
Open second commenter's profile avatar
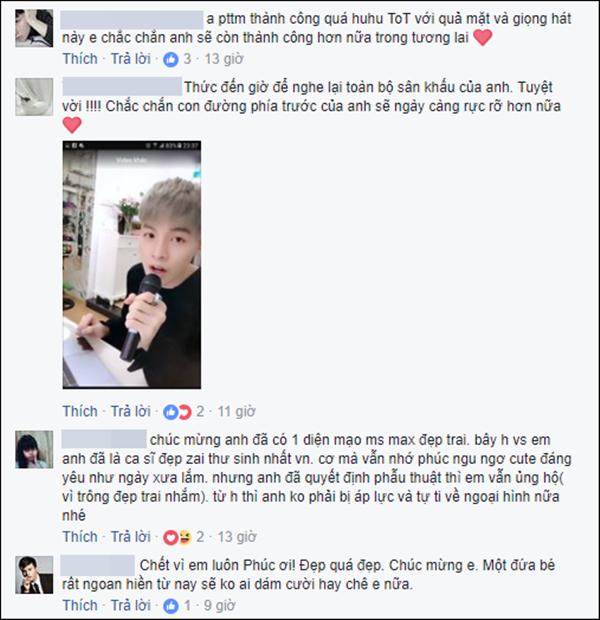34,97
